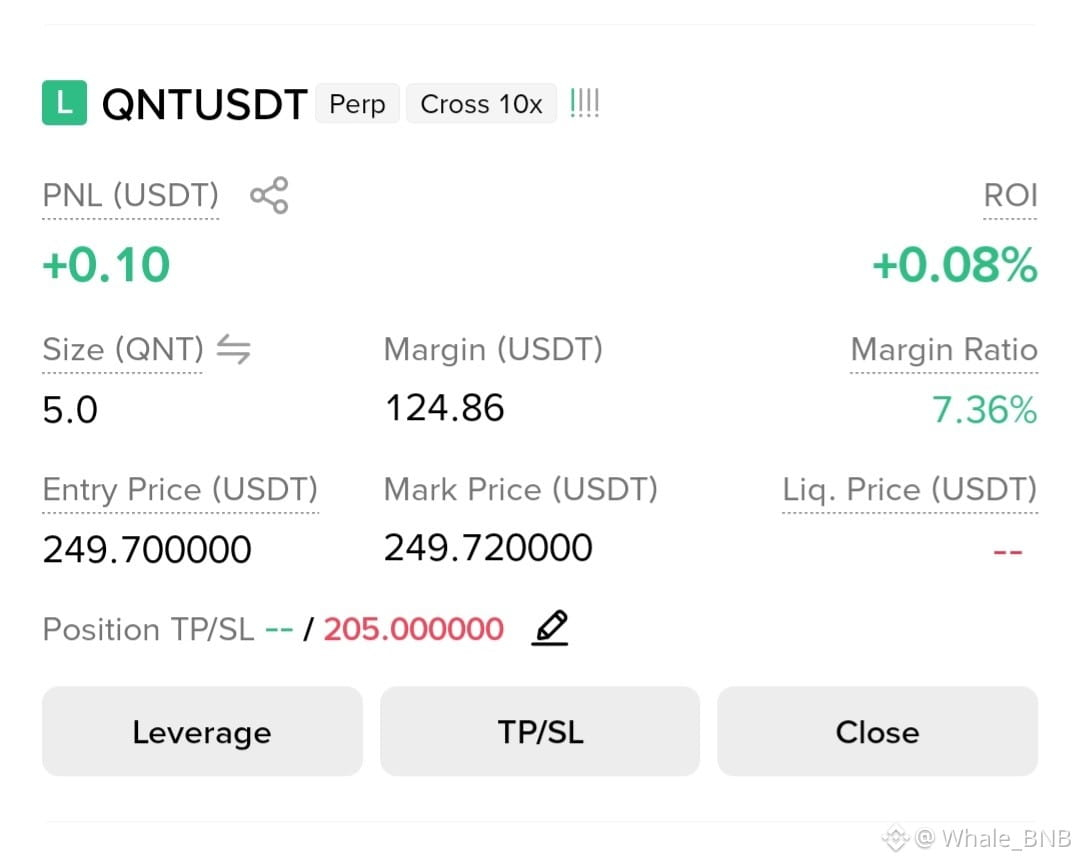Select the Cross 10x margin mode tag
This screenshot has height=863, width=1079.
(x=481, y=104)
